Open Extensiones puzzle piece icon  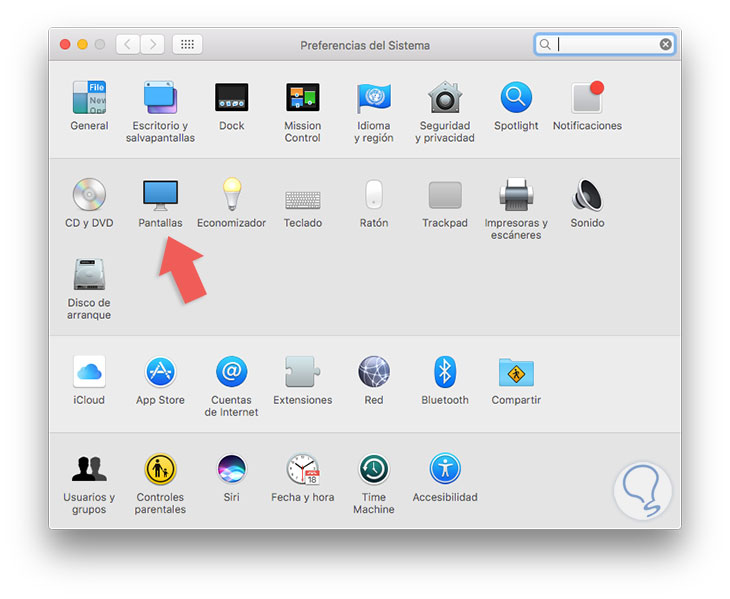303,371
